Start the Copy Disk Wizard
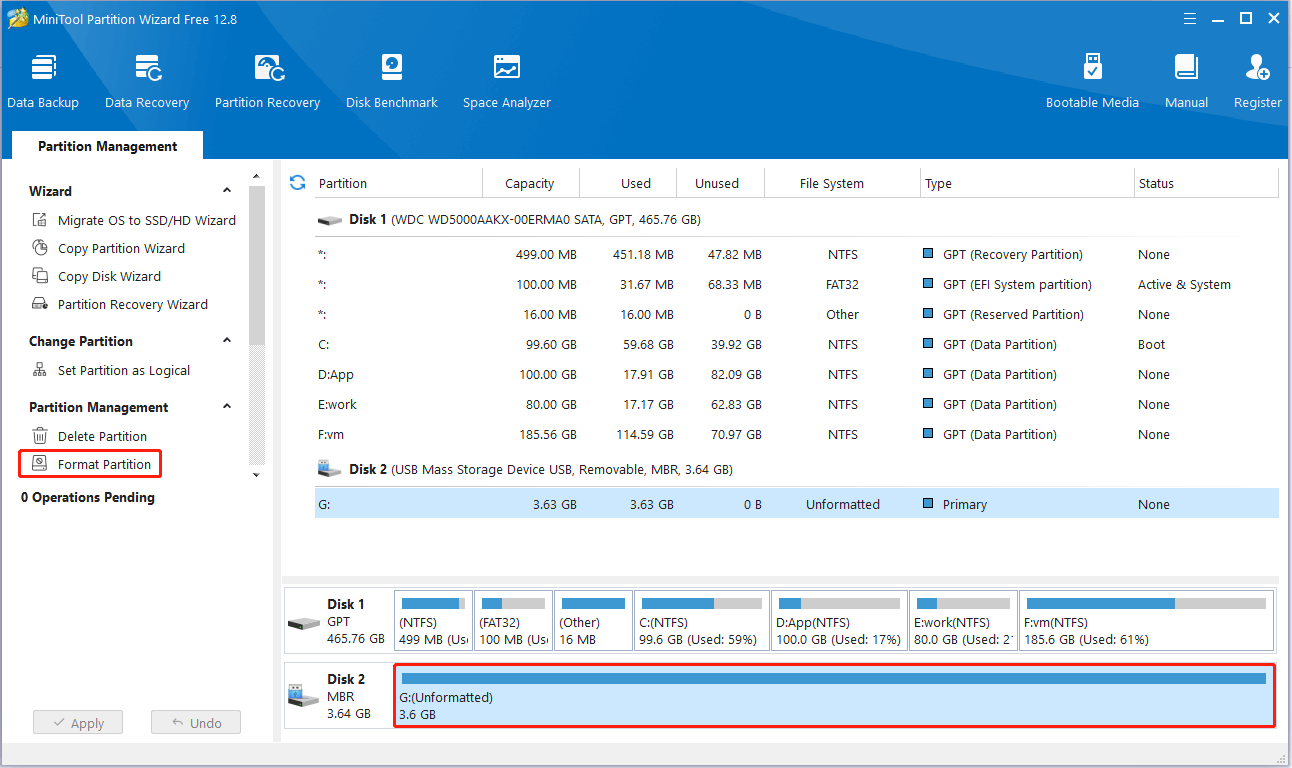This screenshot has height=768, width=1292. tap(96, 276)
